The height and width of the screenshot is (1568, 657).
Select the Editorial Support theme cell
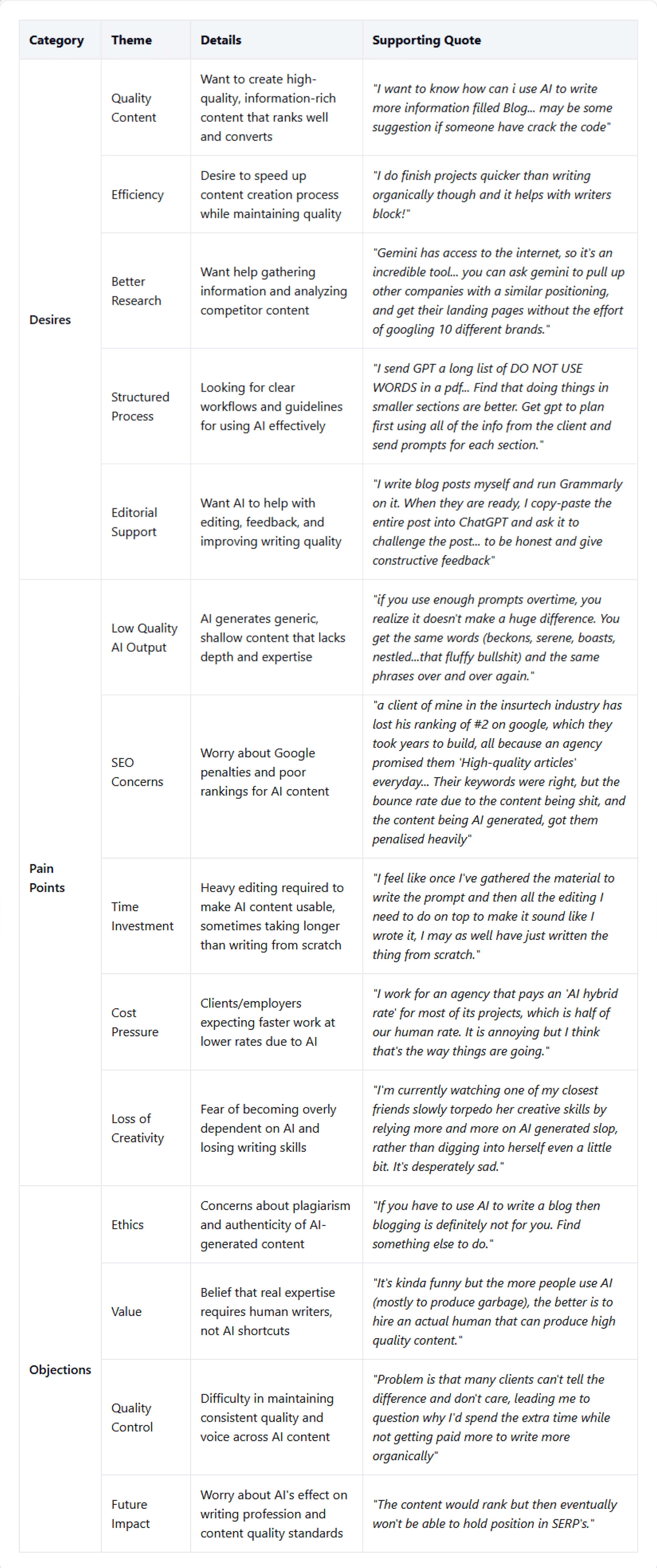point(134,522)
